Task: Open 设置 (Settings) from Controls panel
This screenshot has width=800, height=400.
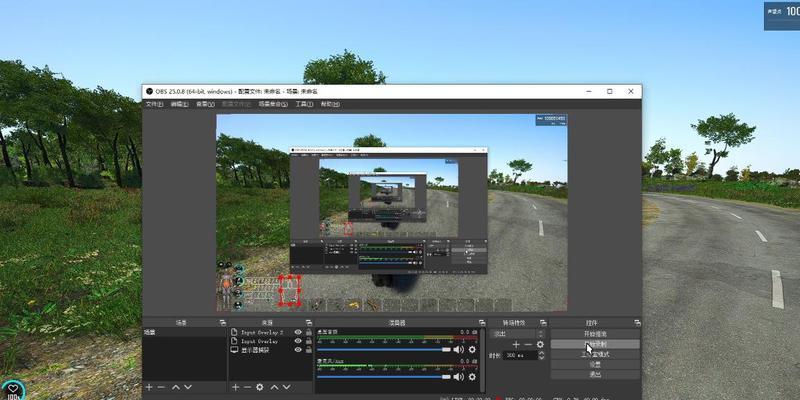Action: coord(595,365)
